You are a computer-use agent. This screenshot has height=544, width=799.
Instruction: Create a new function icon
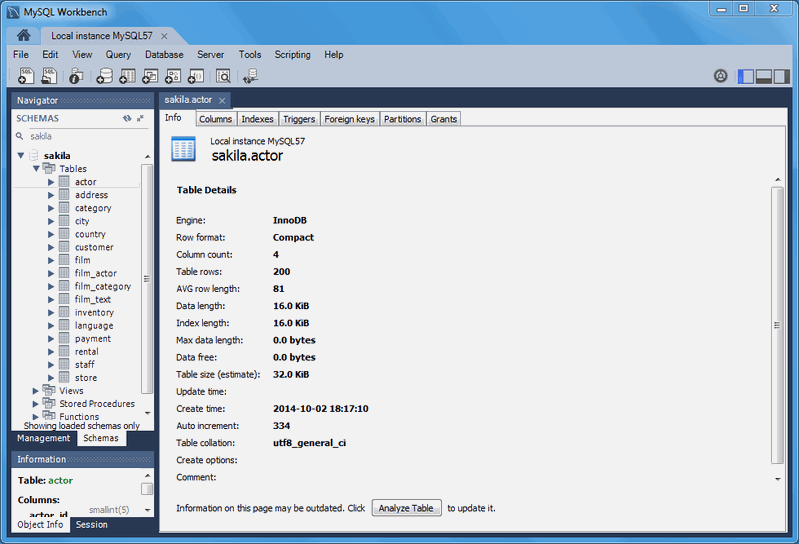pos(196,75)
